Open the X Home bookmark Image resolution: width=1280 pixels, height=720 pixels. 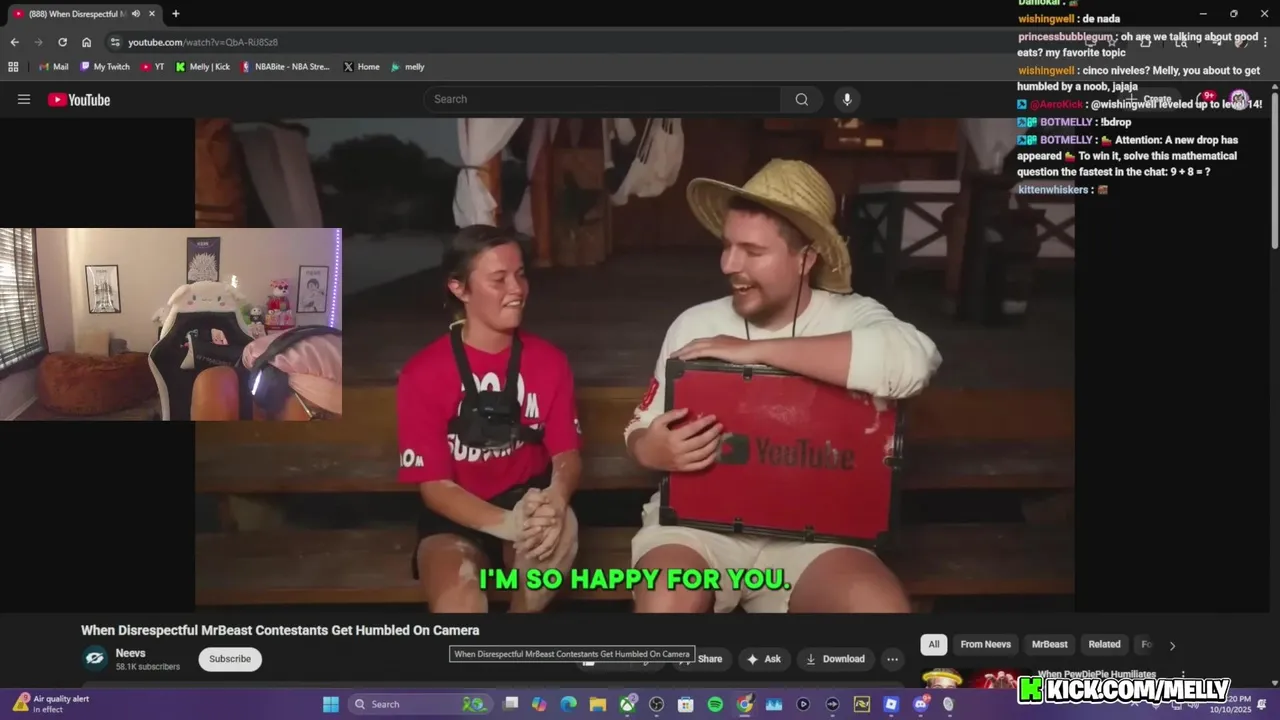pos(361,67)
